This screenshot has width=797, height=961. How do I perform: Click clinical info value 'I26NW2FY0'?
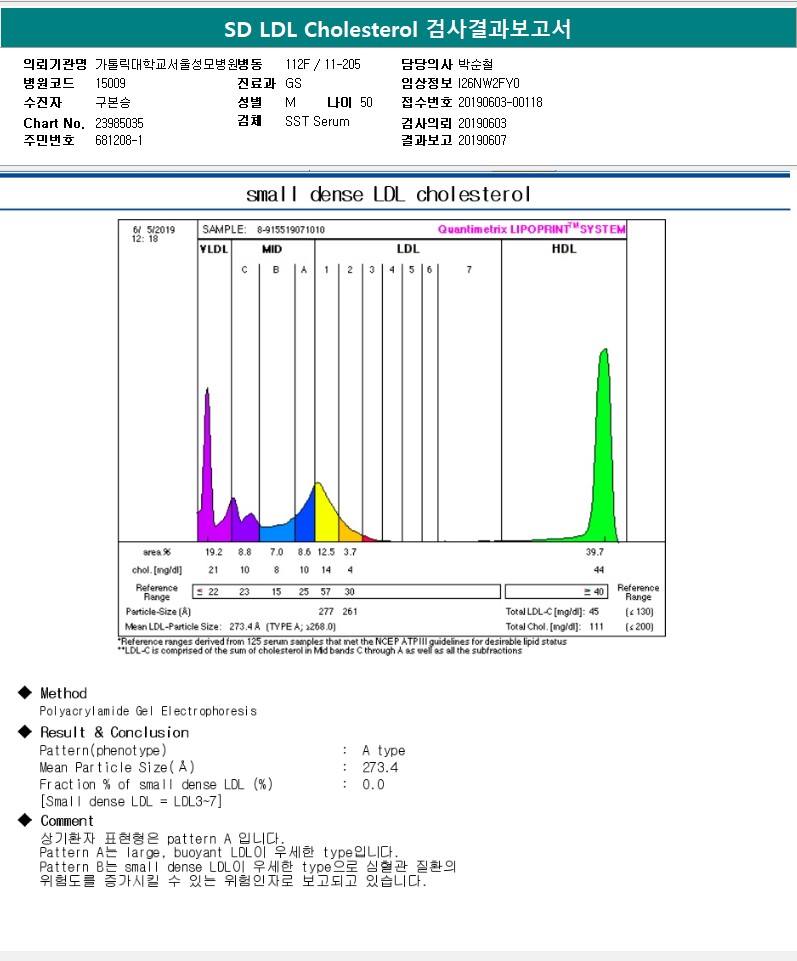tap(489, 83)
